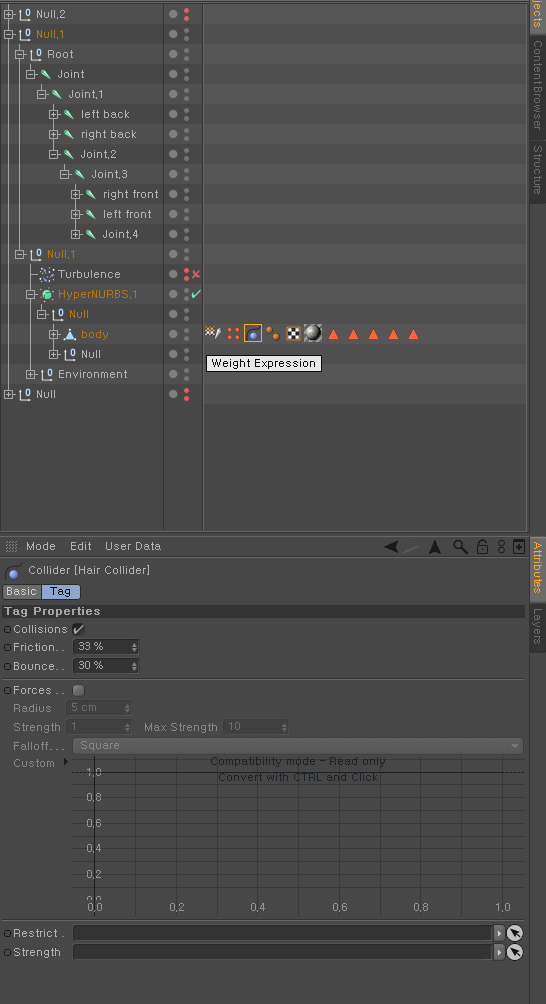Screen dimensions: 546x1004
Task: Toggle the green checkmark on HyperNURBS.1
Action: coord(196,294)
